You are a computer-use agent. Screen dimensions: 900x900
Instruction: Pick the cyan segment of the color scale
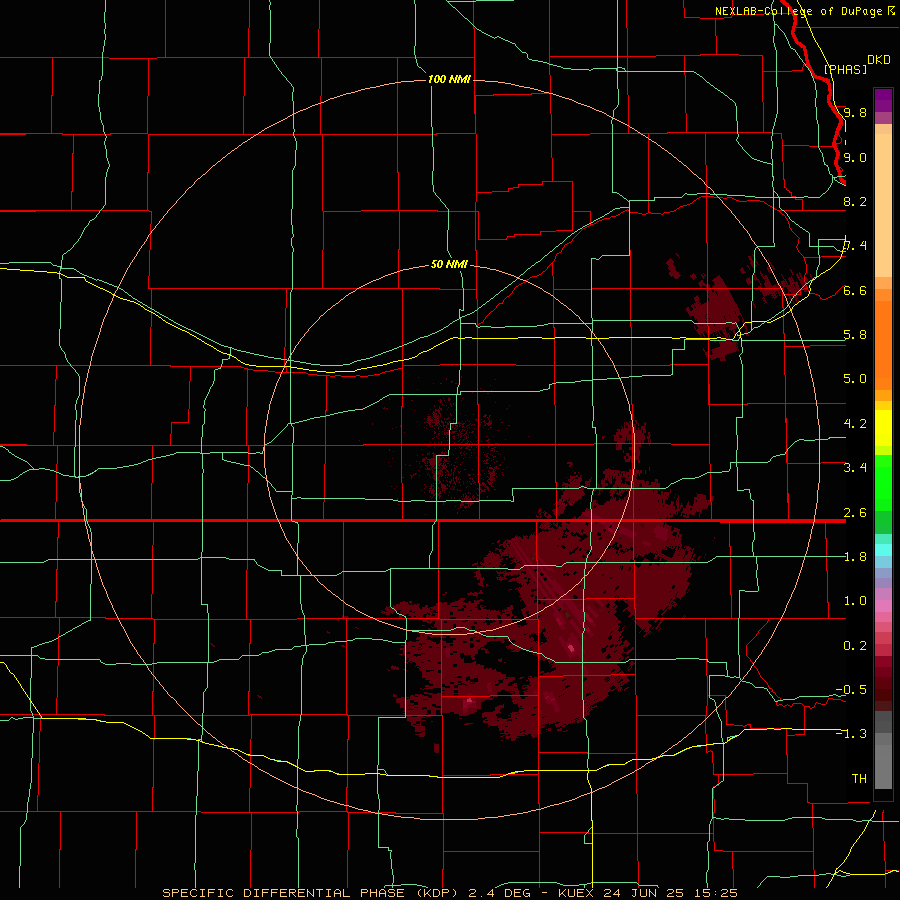883,550
